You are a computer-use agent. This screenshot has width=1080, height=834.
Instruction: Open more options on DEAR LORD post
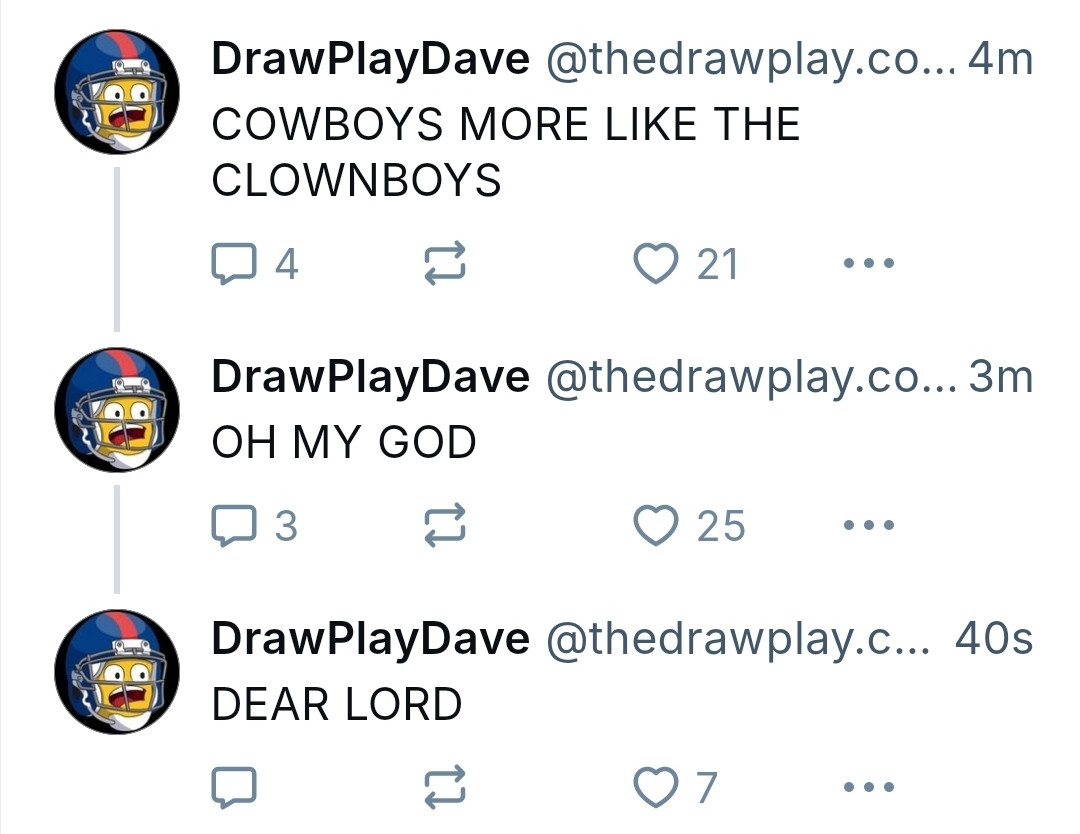(x=869, y=786)
